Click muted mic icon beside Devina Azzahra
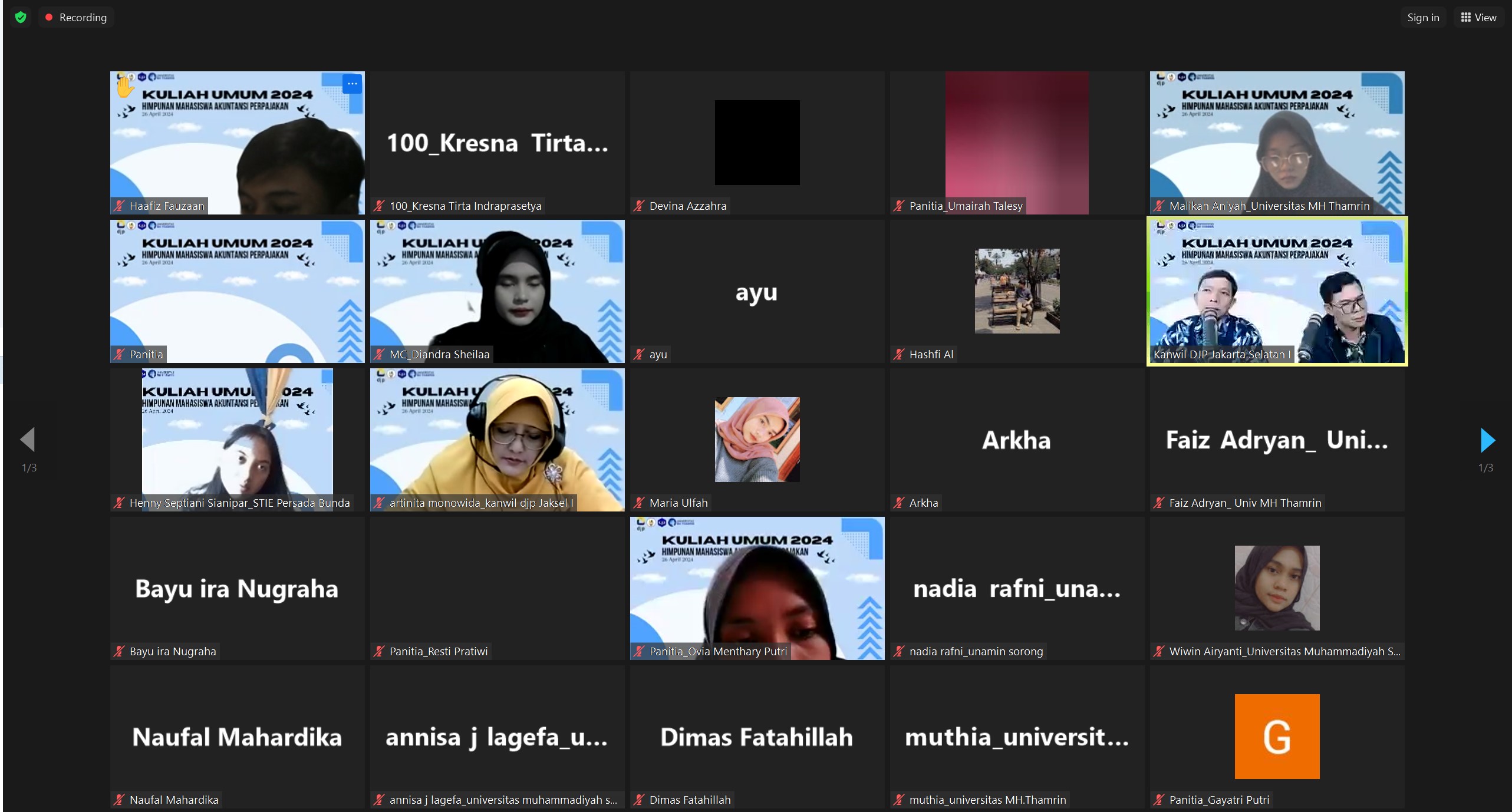The image size is (1512, 812). click(x=639, y=206)
